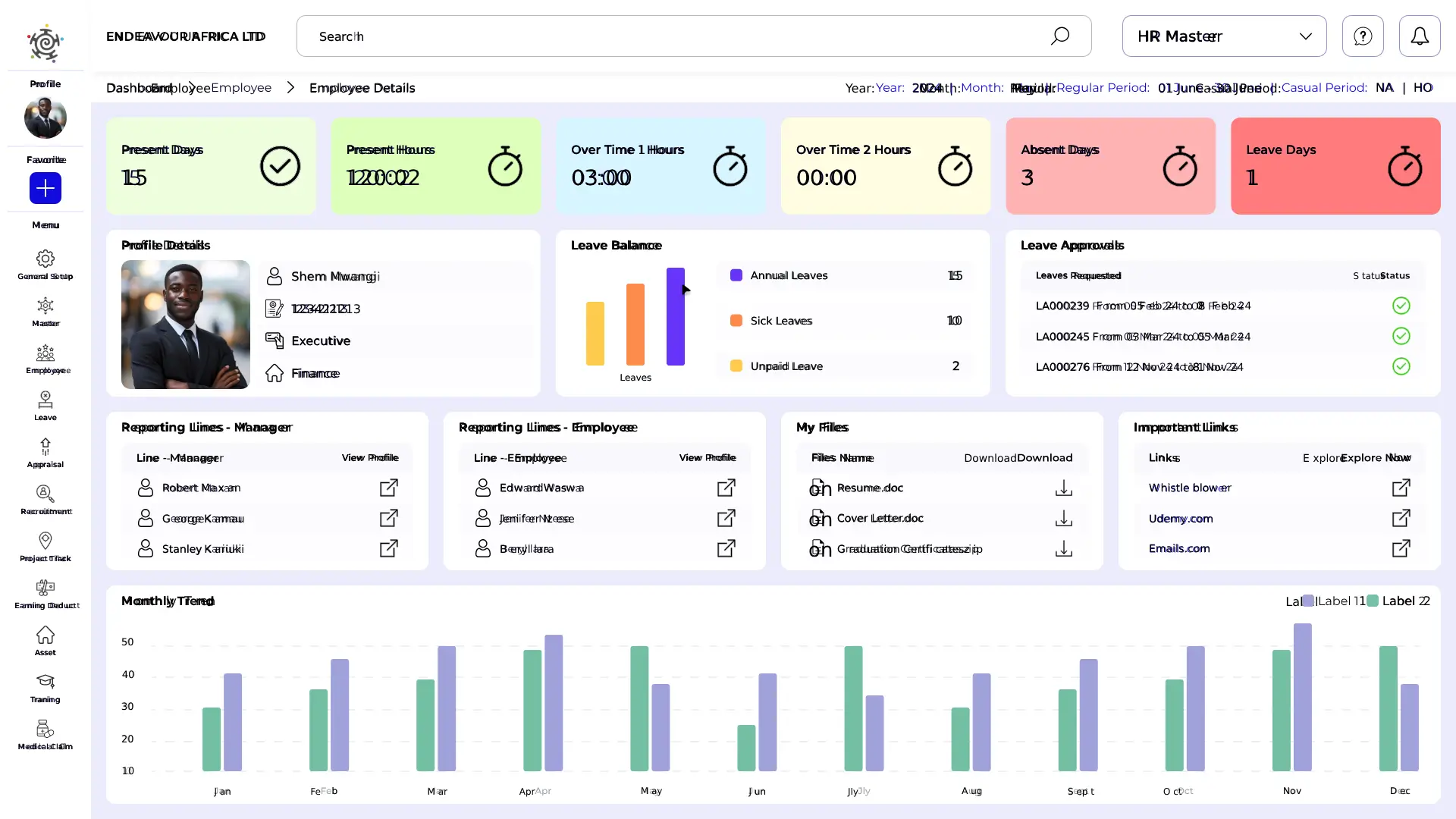Image resolution: width=1456 pixels, height=819 pixels.
Task: Open the Recruitment sidebar icon
Action: point(45,494)
